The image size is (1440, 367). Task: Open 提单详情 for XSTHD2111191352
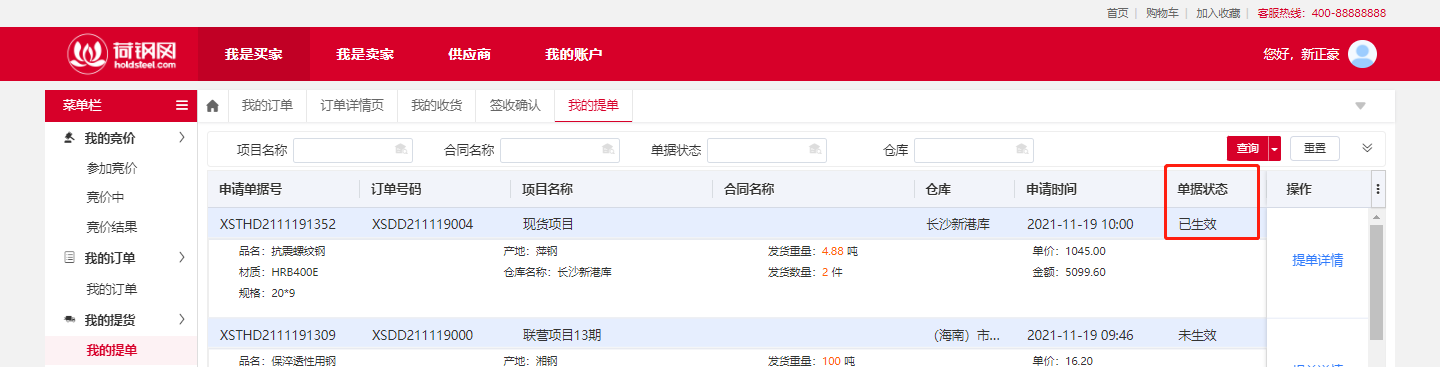point(1317,260)
